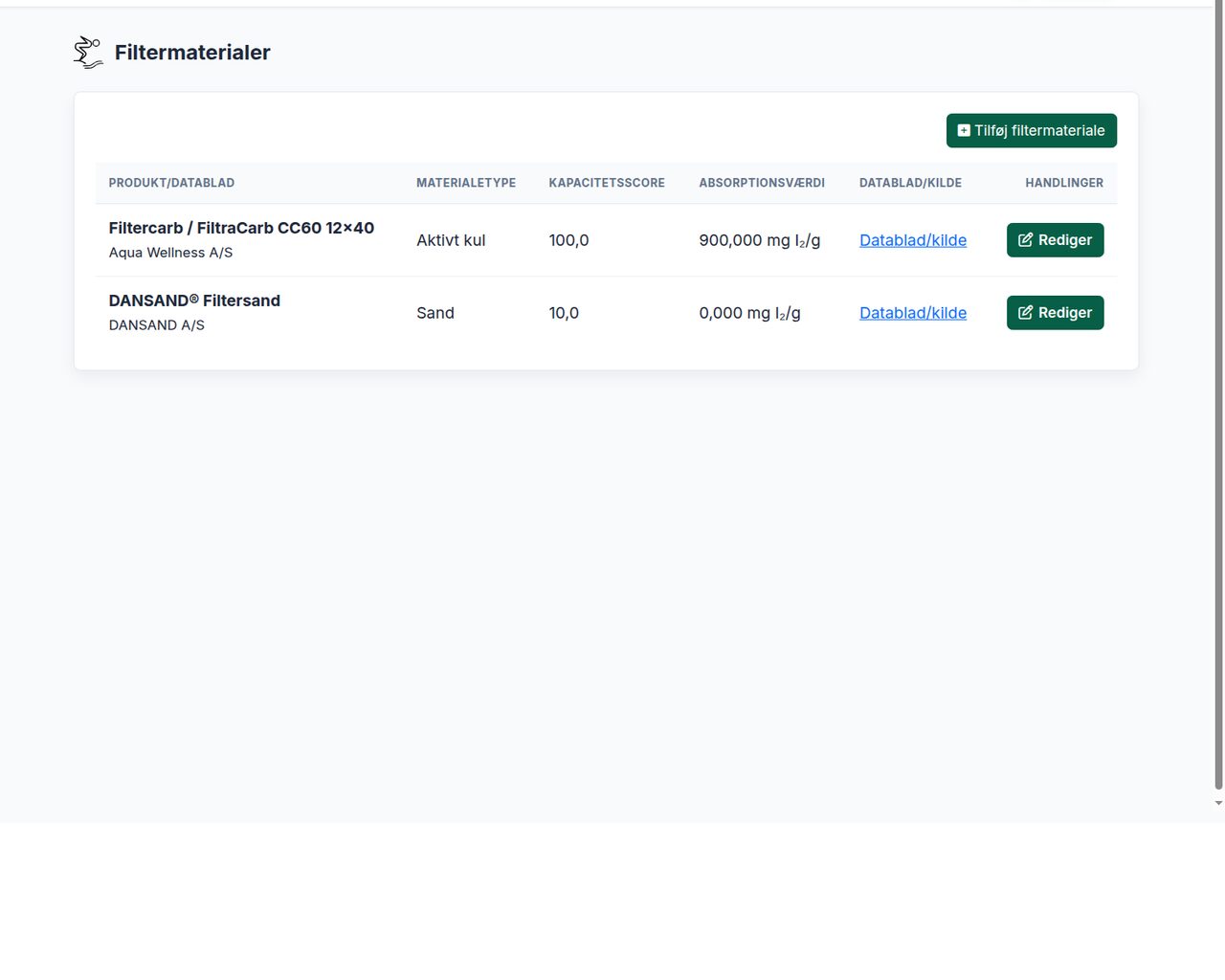Select the Filtercarb / FiltraCarb CC60 12×40 product name
Screen dimensions: 1225x980
pyautogui.click(x=241, y=228)
